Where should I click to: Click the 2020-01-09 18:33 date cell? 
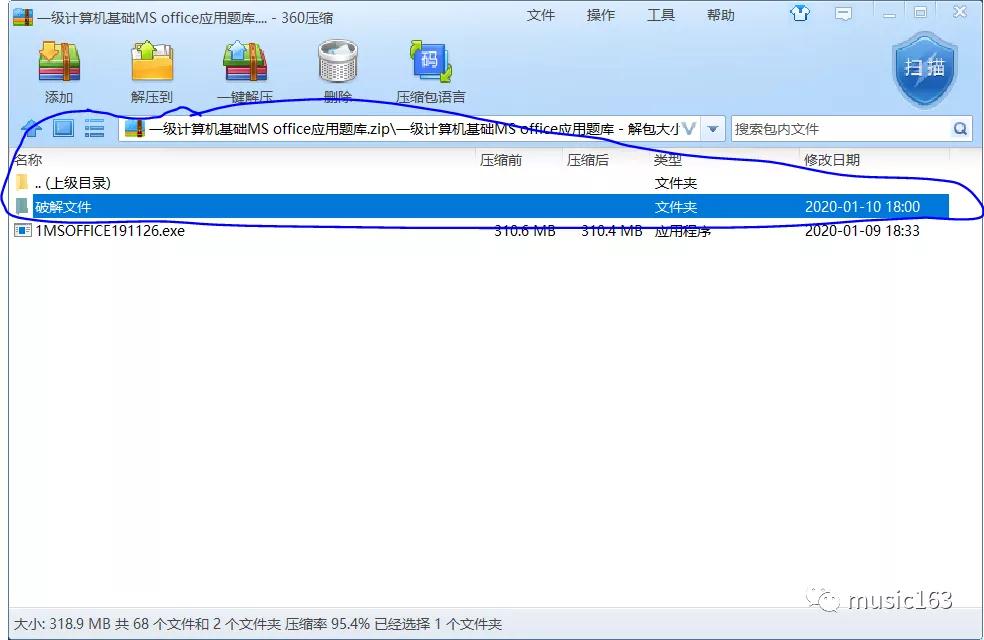(862, 230)
